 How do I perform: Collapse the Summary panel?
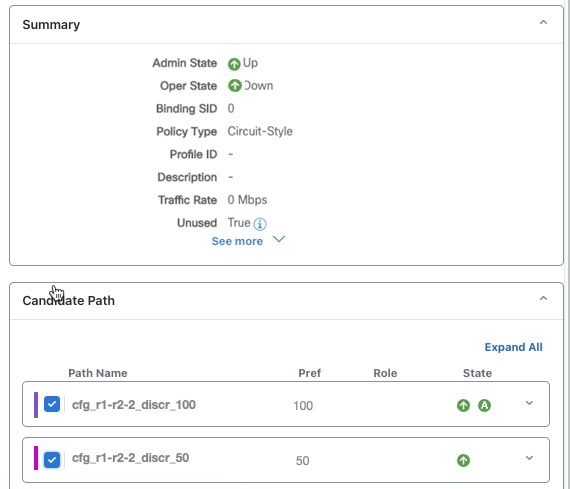click(543, 23)
